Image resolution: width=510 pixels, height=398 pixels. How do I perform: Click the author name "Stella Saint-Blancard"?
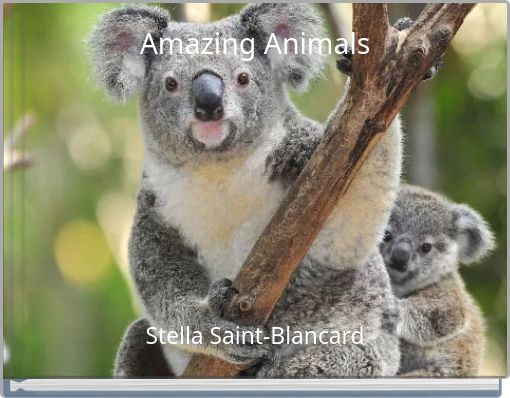255,335
